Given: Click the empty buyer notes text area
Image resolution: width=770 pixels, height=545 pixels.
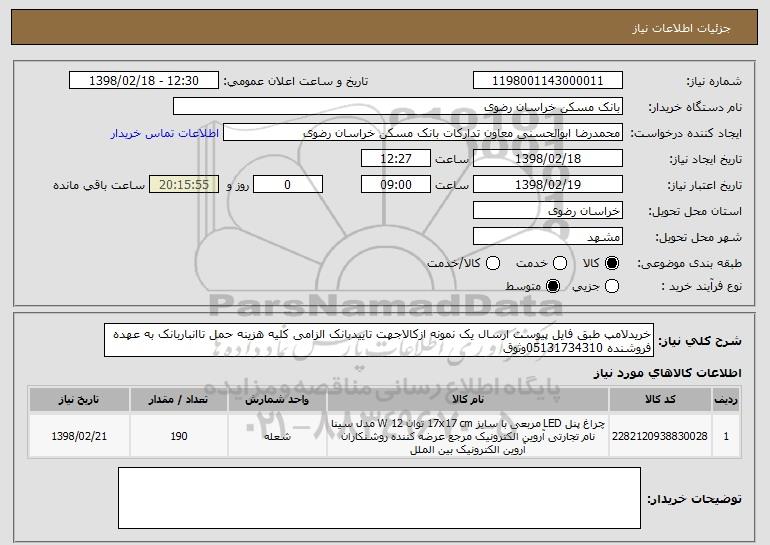Looking at the screenshot, I should (x=379, y=498).
